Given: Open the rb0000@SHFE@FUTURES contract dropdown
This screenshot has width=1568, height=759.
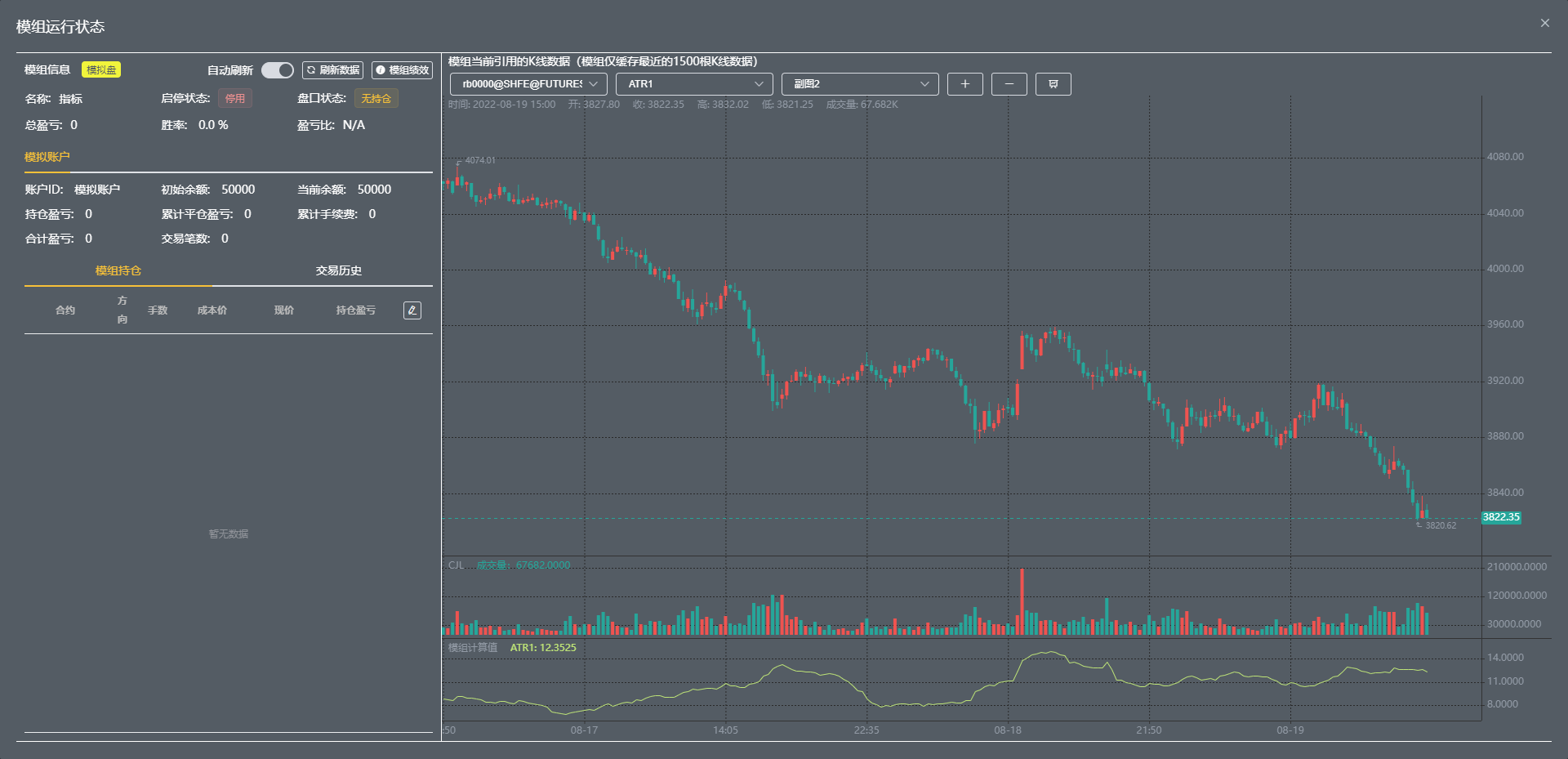Looking at the screenshot, I should 528,84.
